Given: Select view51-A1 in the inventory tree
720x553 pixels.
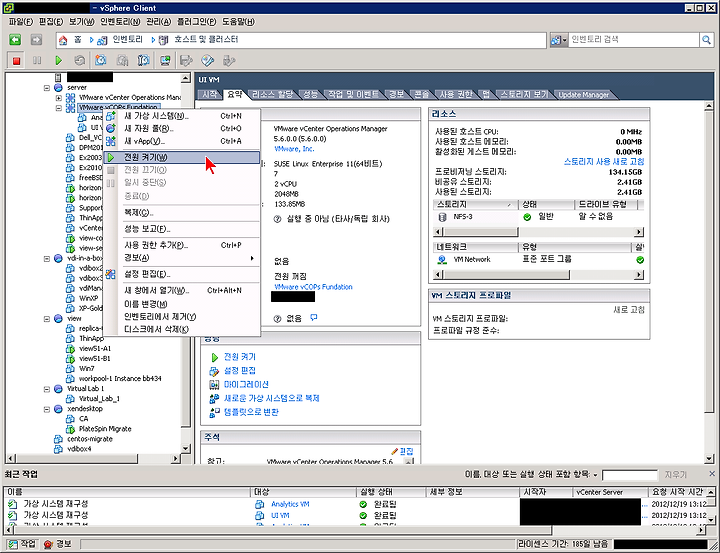Looking at the screenshot, I should (95, 349).
